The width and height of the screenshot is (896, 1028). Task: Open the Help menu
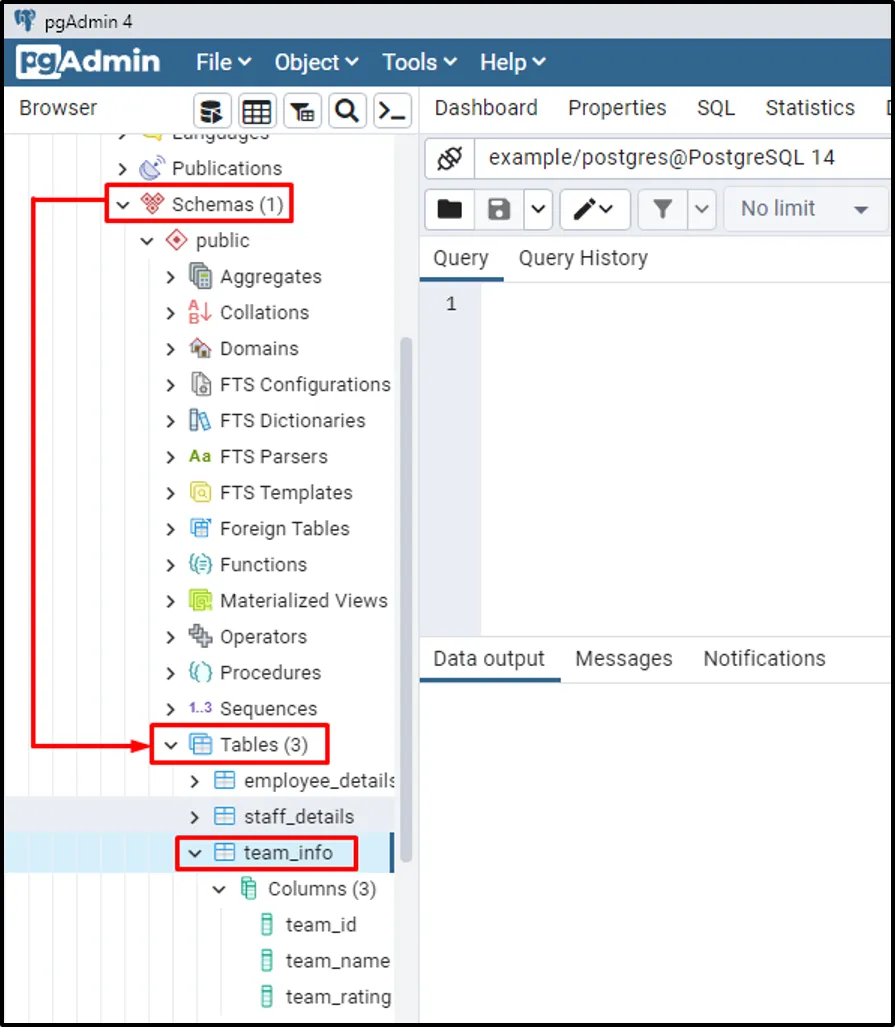click(x=513, y=62)
